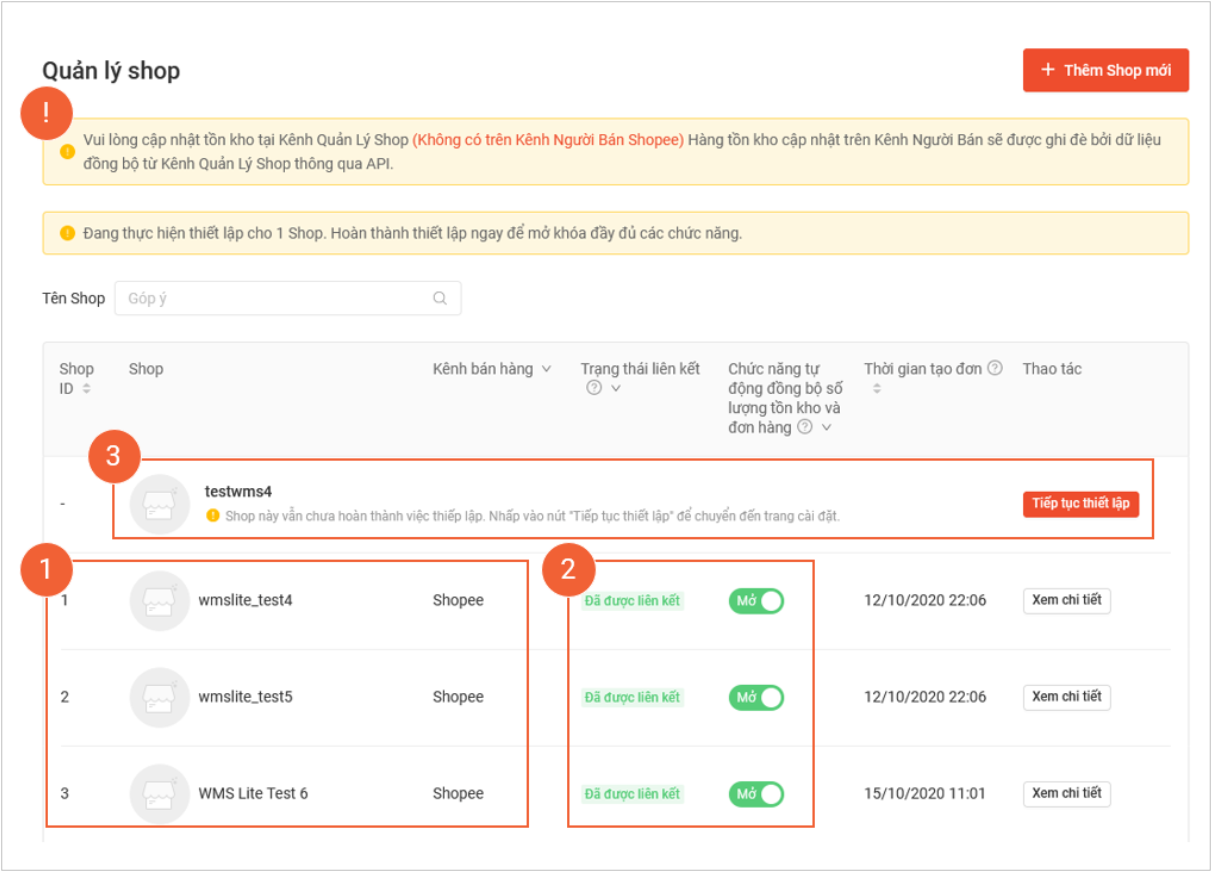Expand the Trạng thái liên kết filter chevron
Screen dimensions: 1212x872
tap(616, 388)
